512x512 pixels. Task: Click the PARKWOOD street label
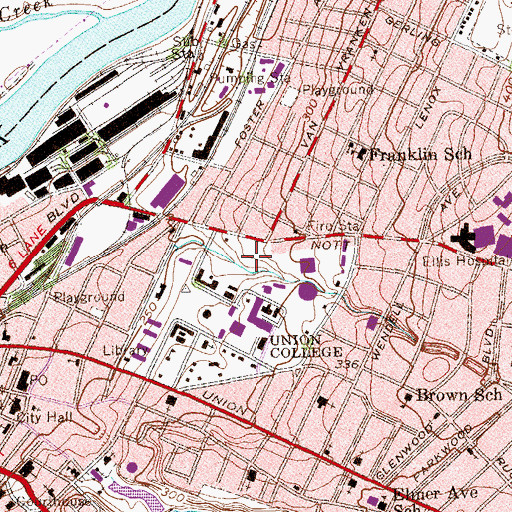[x=444, y=453]
